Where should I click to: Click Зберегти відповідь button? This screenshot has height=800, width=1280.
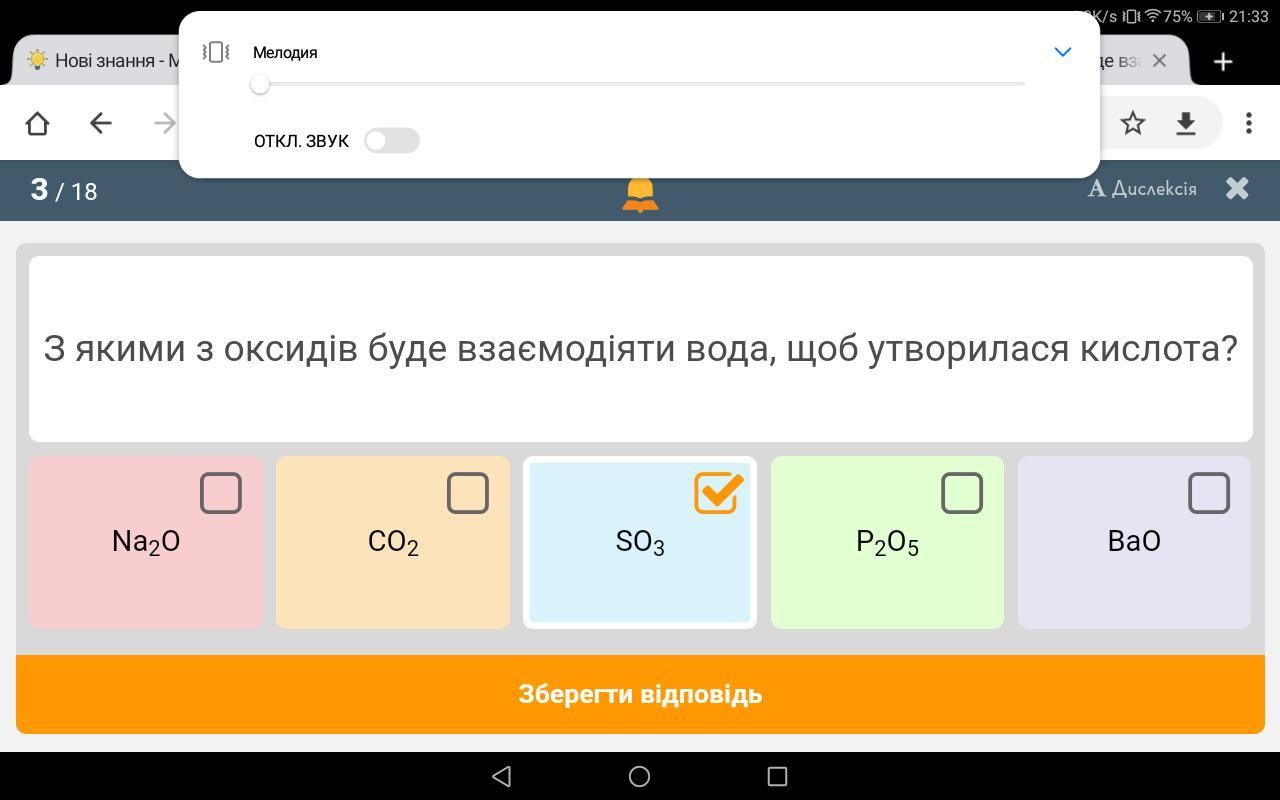click(x=640, y=694)
